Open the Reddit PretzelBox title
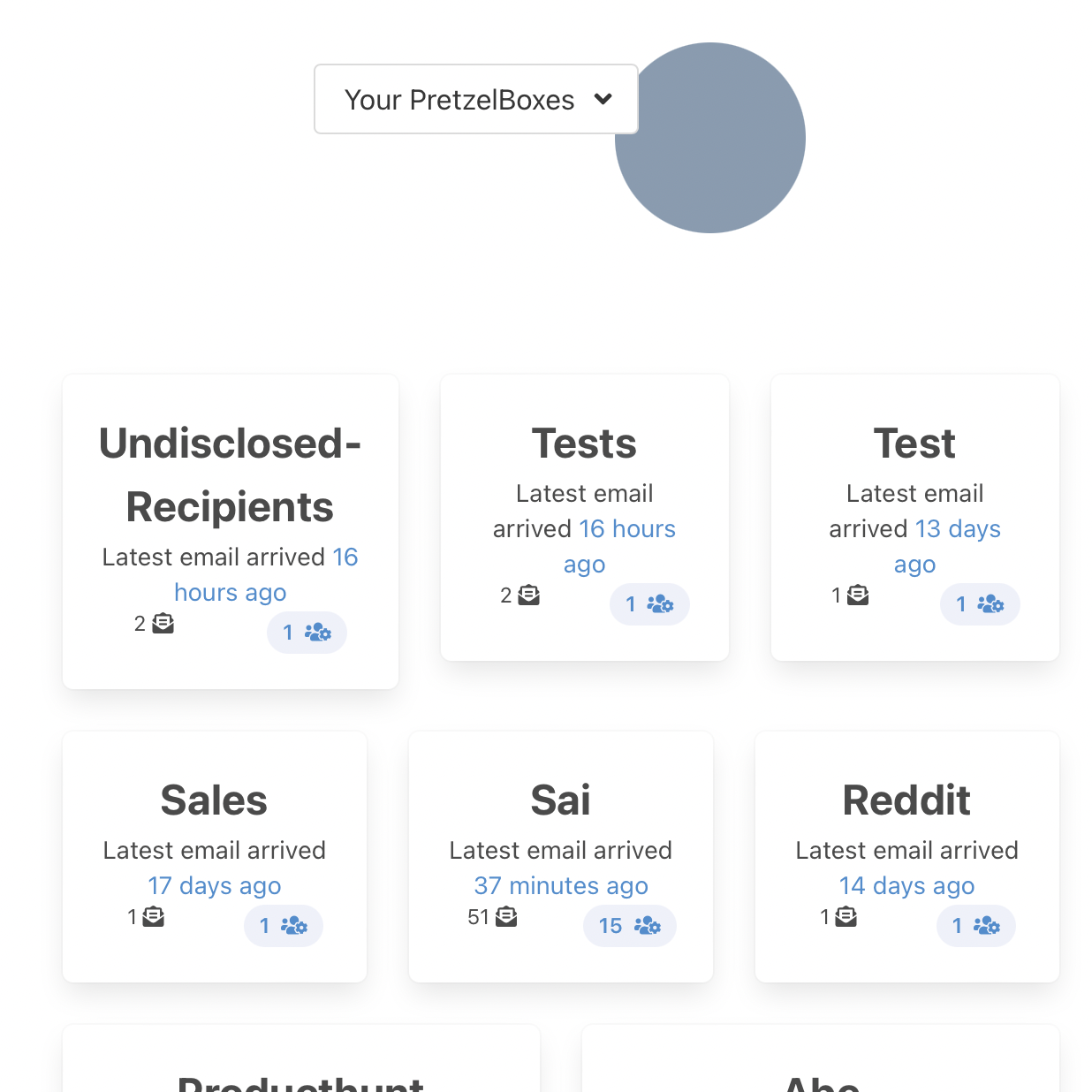1092x1092 pixels. tap(906, 800)
